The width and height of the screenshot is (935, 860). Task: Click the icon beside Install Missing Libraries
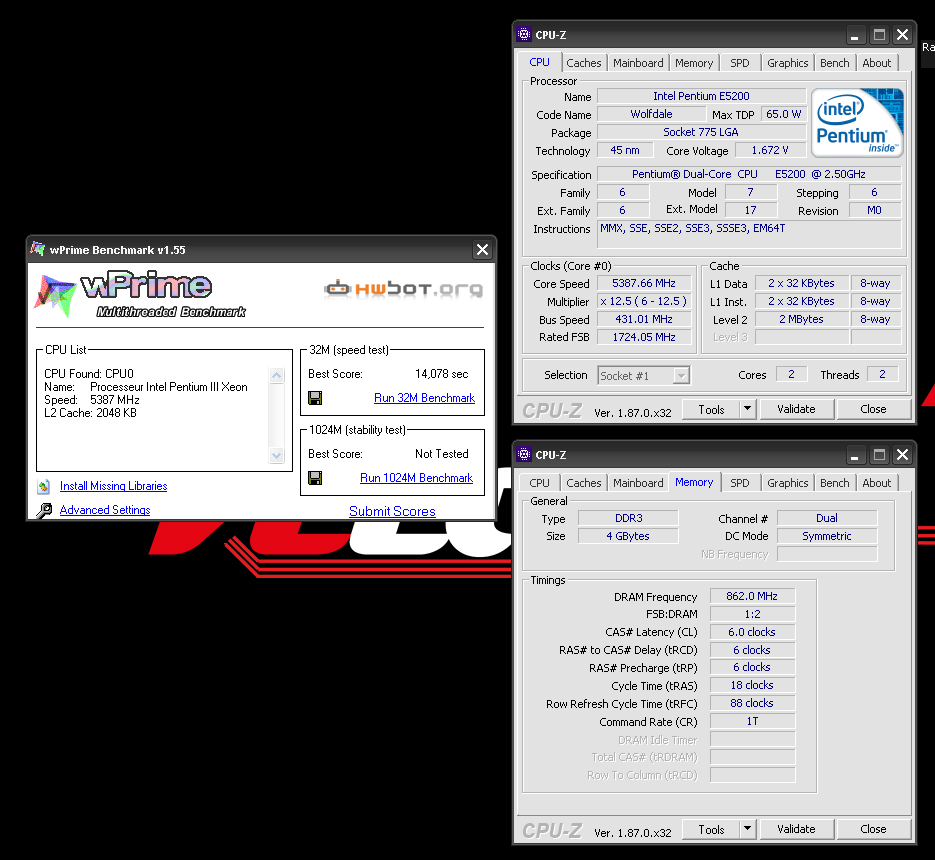pos(44,487)
